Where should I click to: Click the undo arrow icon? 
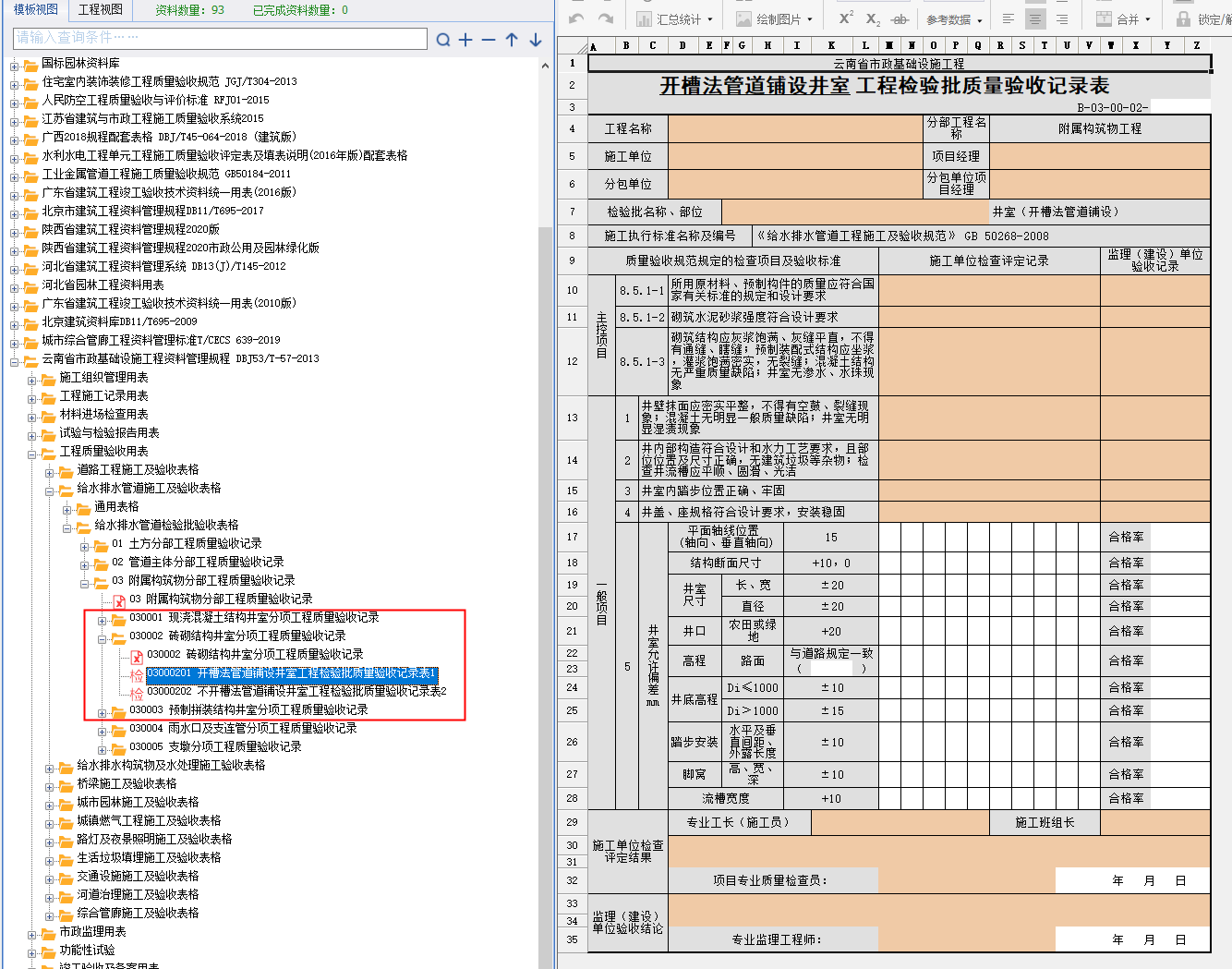(x=577, y=18)
